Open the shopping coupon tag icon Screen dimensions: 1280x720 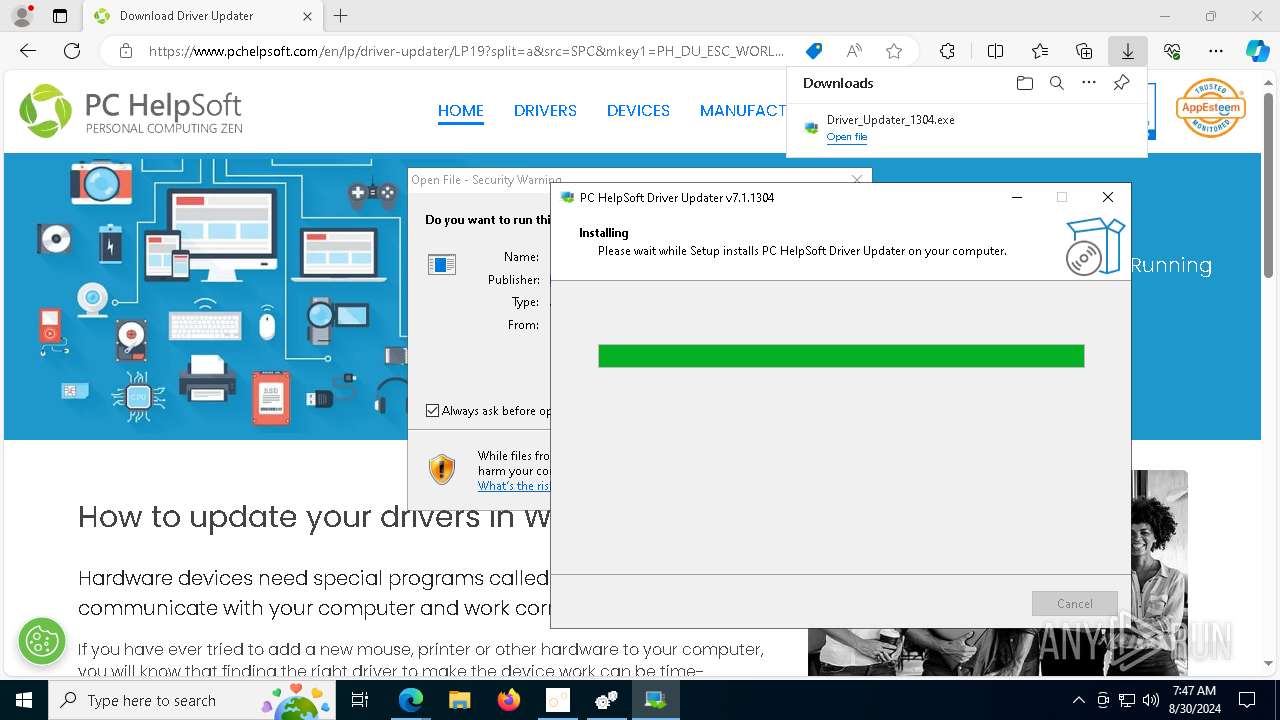coord(814,51)
